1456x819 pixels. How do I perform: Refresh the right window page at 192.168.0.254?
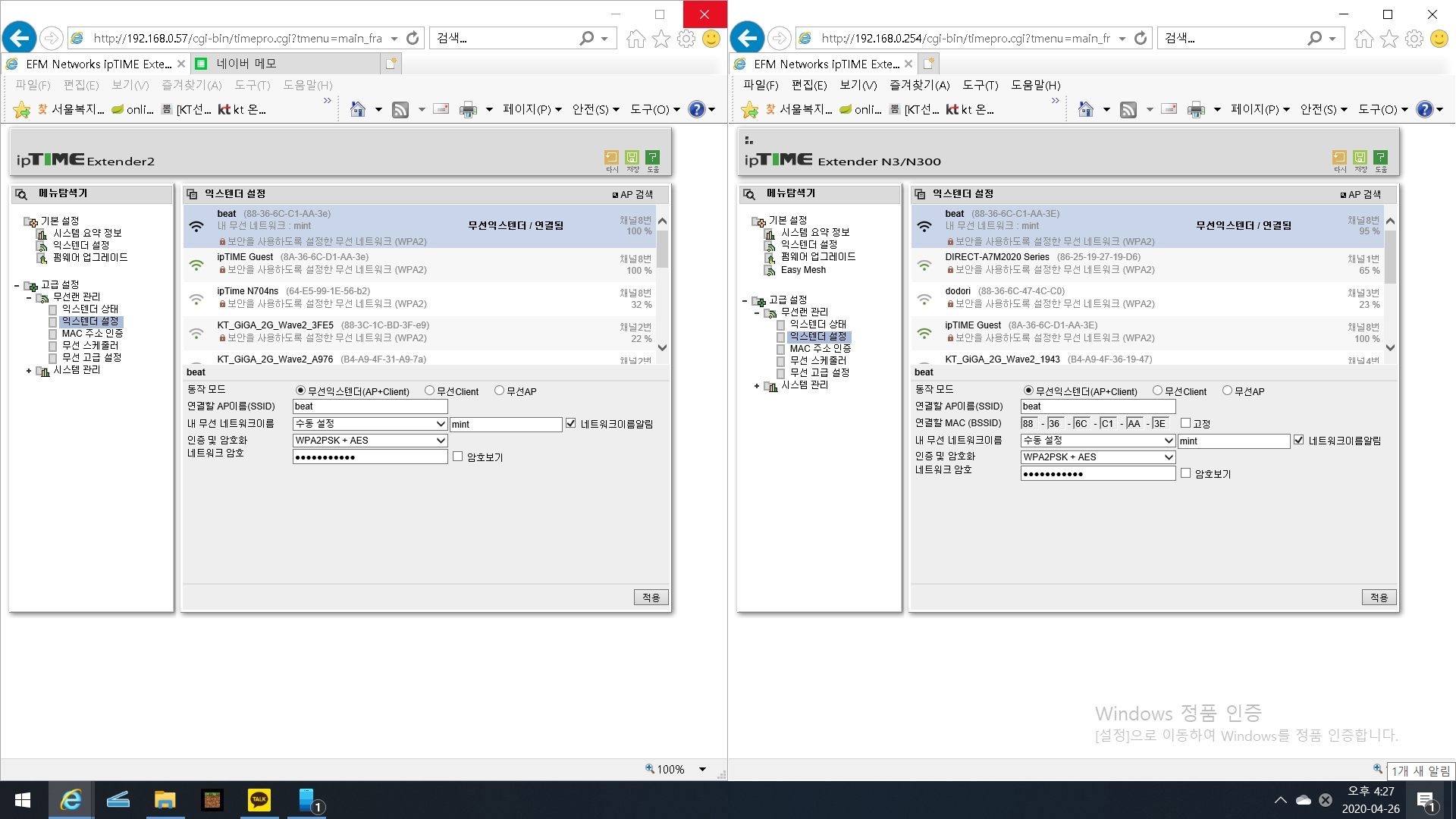[x=1141, y=38]
